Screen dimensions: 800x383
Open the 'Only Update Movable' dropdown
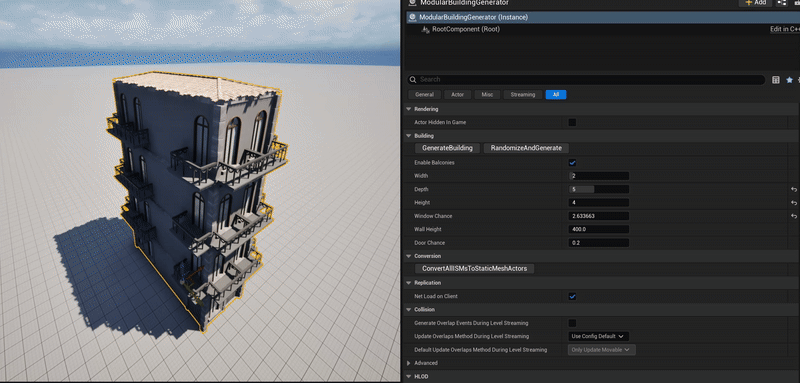coord(602,350)
